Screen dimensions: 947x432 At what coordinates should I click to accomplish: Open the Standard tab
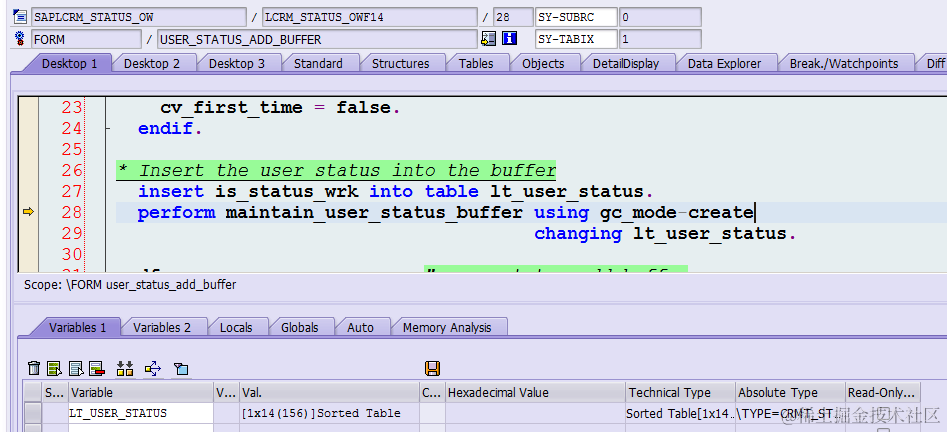(x=318, y=63)
